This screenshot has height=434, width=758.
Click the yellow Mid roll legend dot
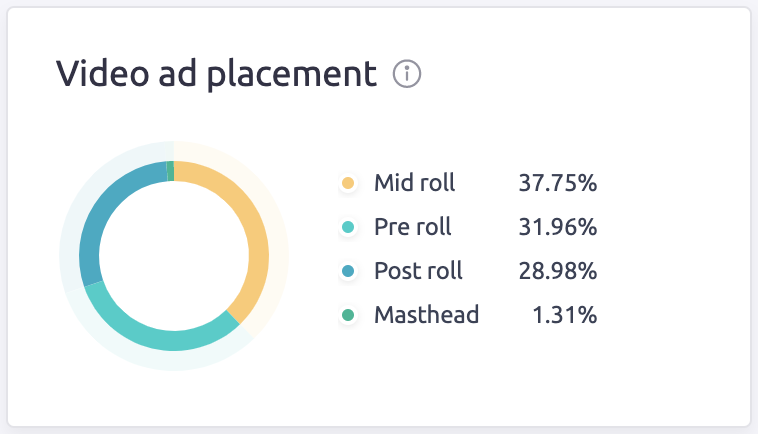point(348,183)
